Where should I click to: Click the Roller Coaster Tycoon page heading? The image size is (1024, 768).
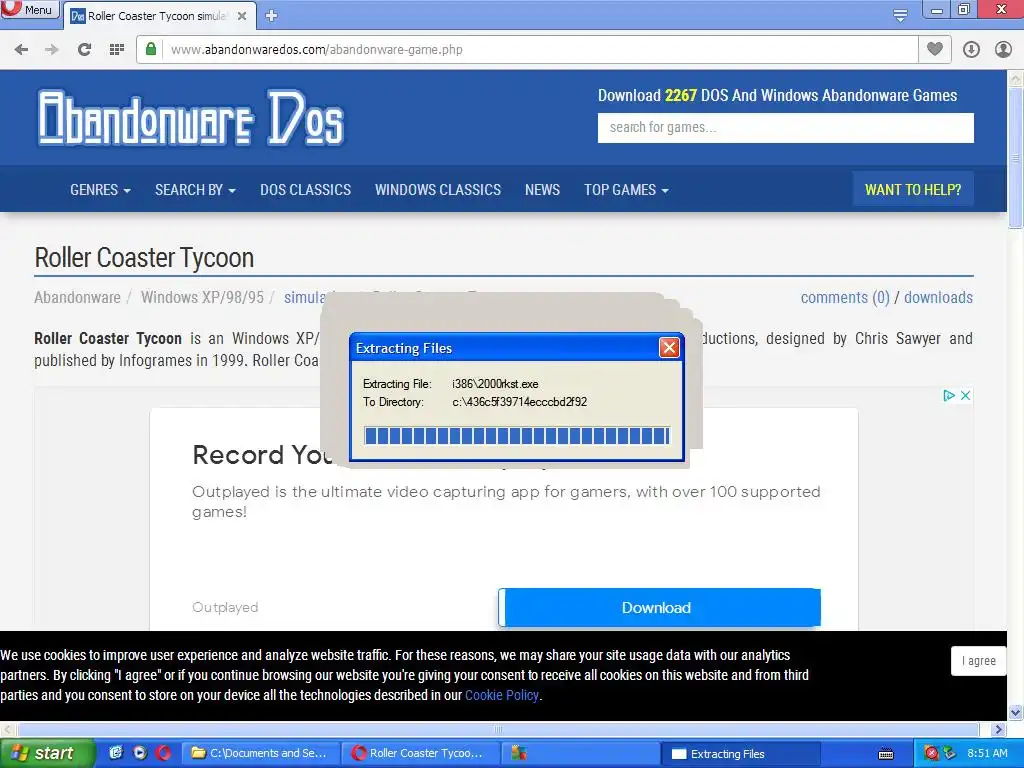[144, 258]
